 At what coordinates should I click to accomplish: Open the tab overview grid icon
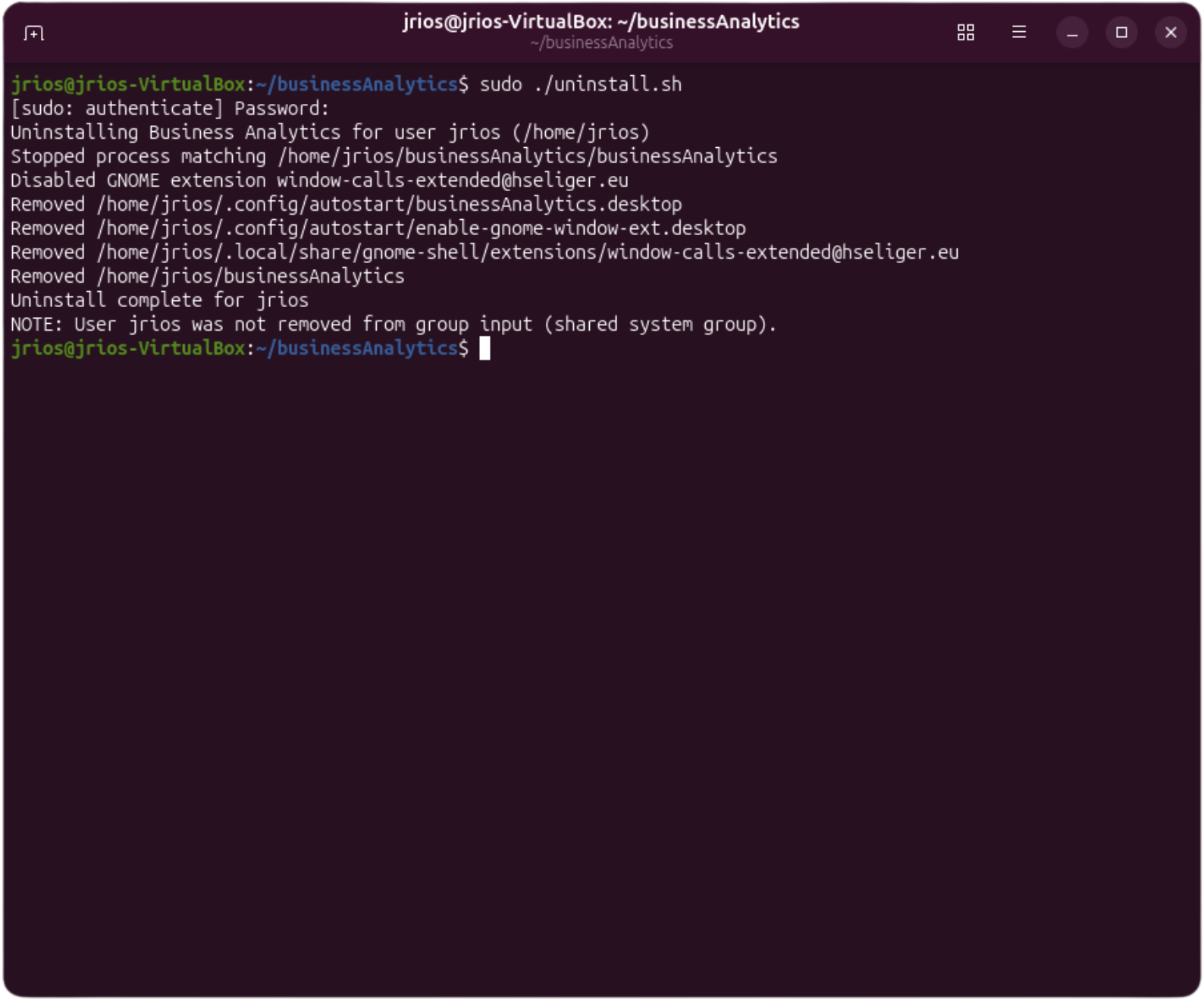pos(965,33)
